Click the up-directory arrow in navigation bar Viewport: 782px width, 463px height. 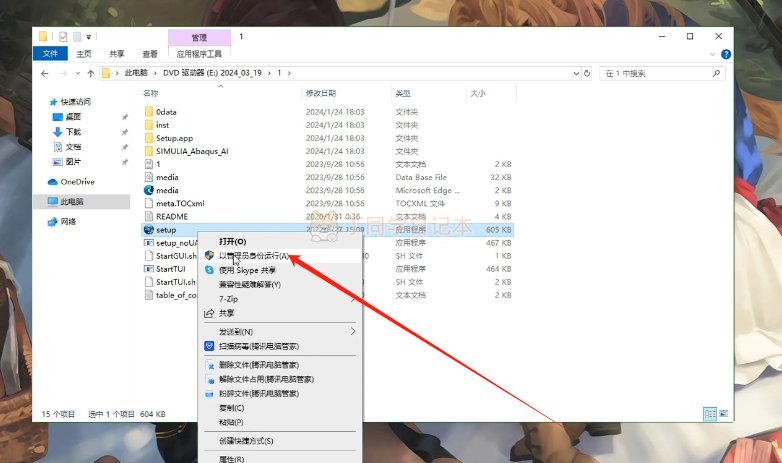(x=91, y=73)
